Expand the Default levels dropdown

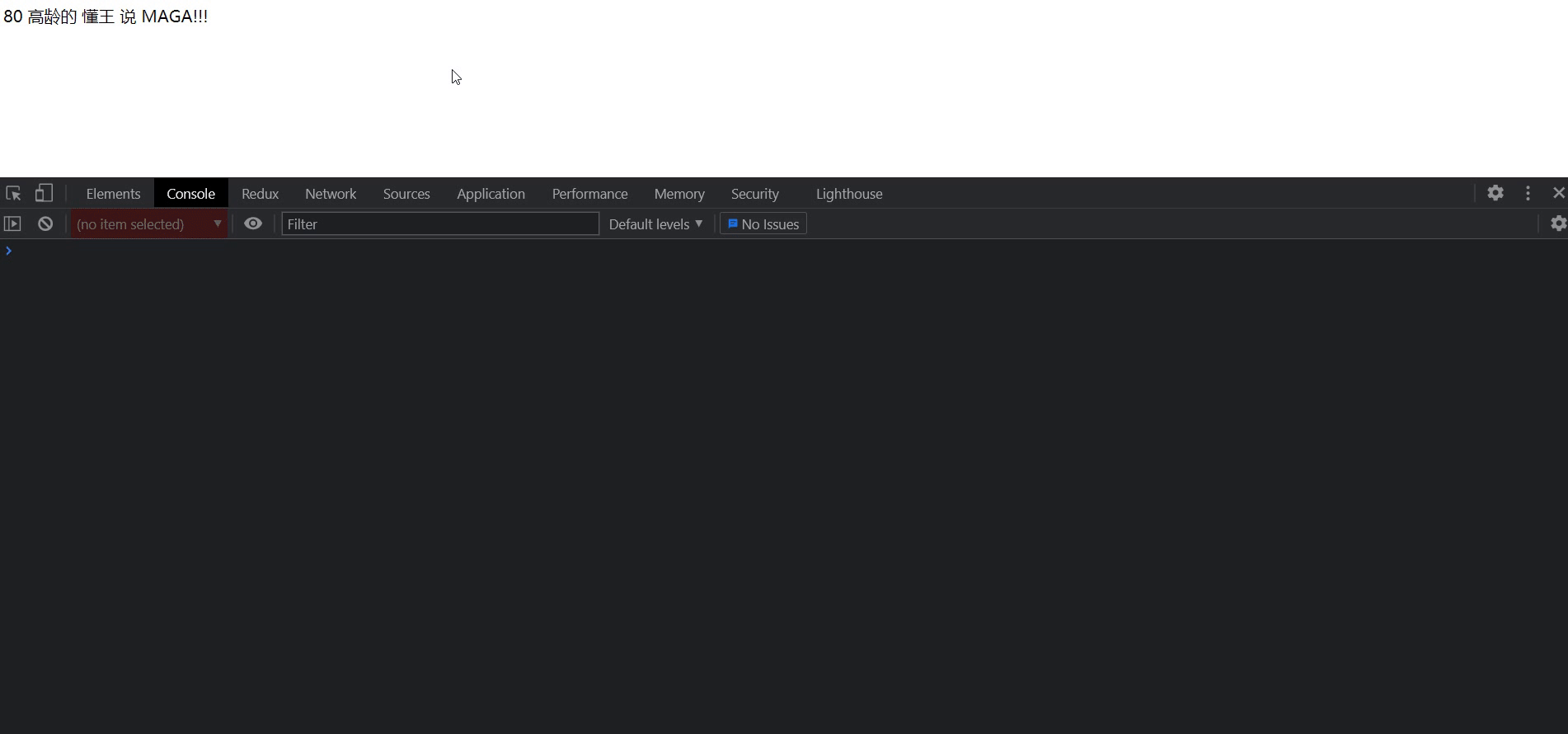[655, 224]
